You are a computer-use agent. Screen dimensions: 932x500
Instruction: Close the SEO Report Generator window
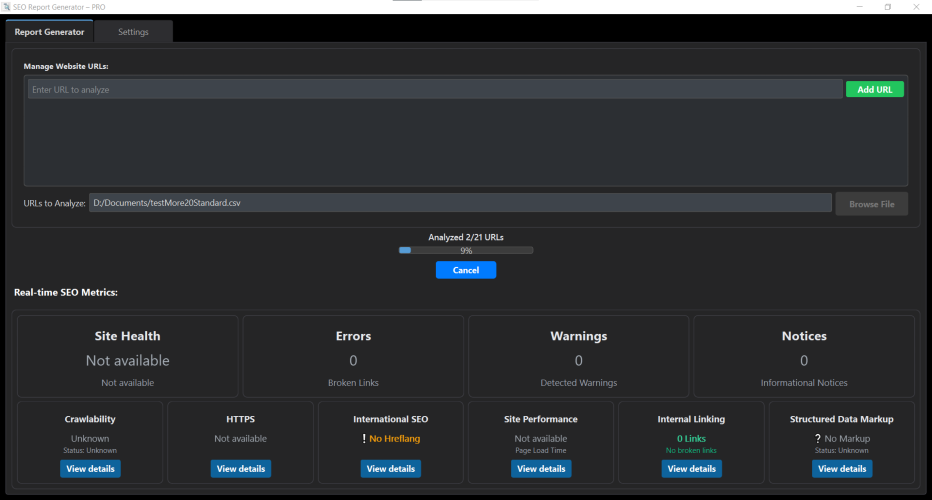916,7
